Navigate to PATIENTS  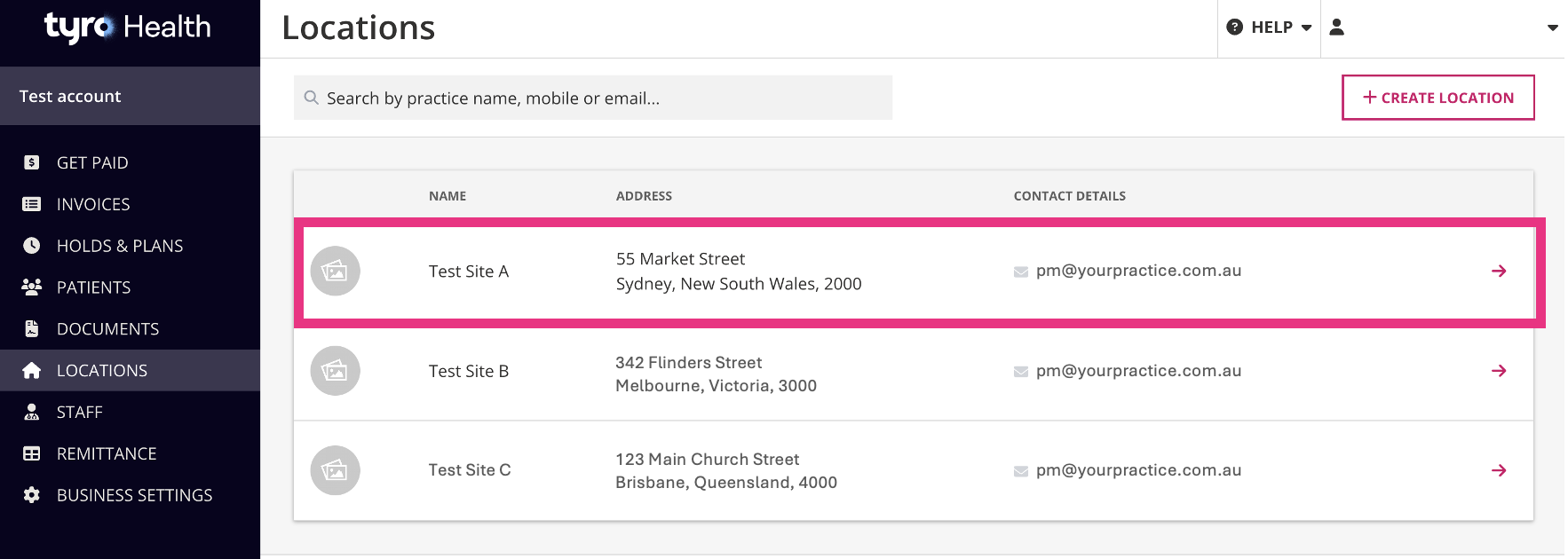click(130, 287)
